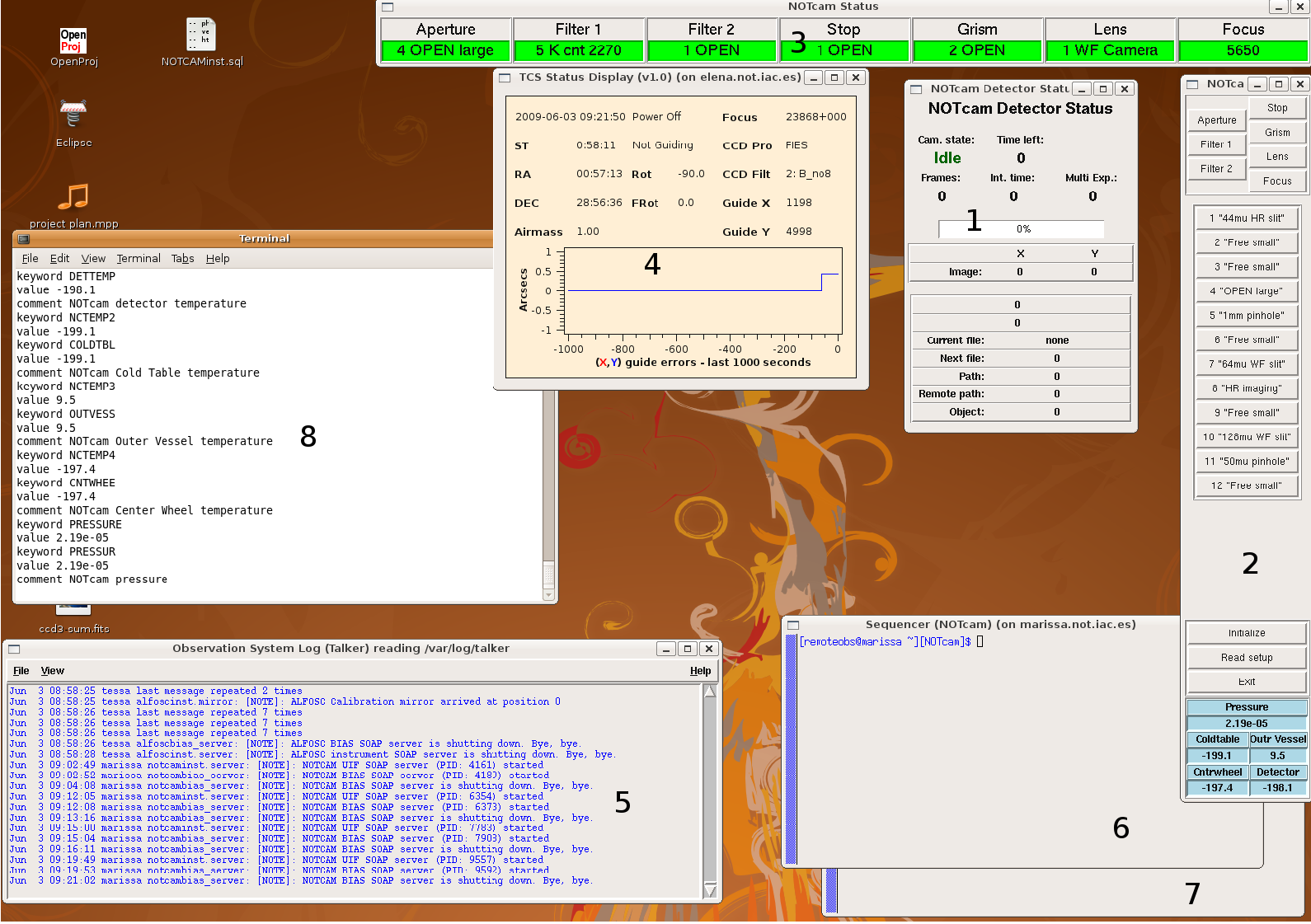Click the NOTcam Status window menu icon
The width and height of the screenshot is (1311, 924).
click(x=388, y=7)
